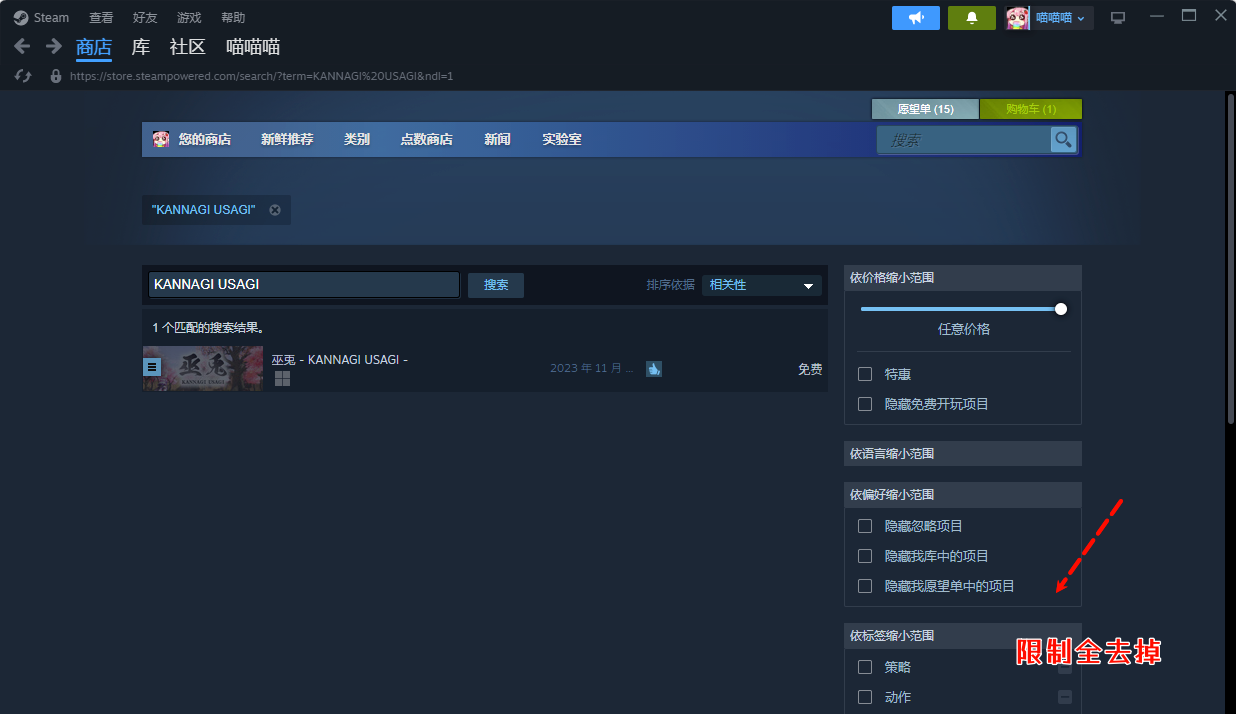Collapse the 依标签缩小范围 header
Screen dimensions: 1236x714
click(963, 636)
